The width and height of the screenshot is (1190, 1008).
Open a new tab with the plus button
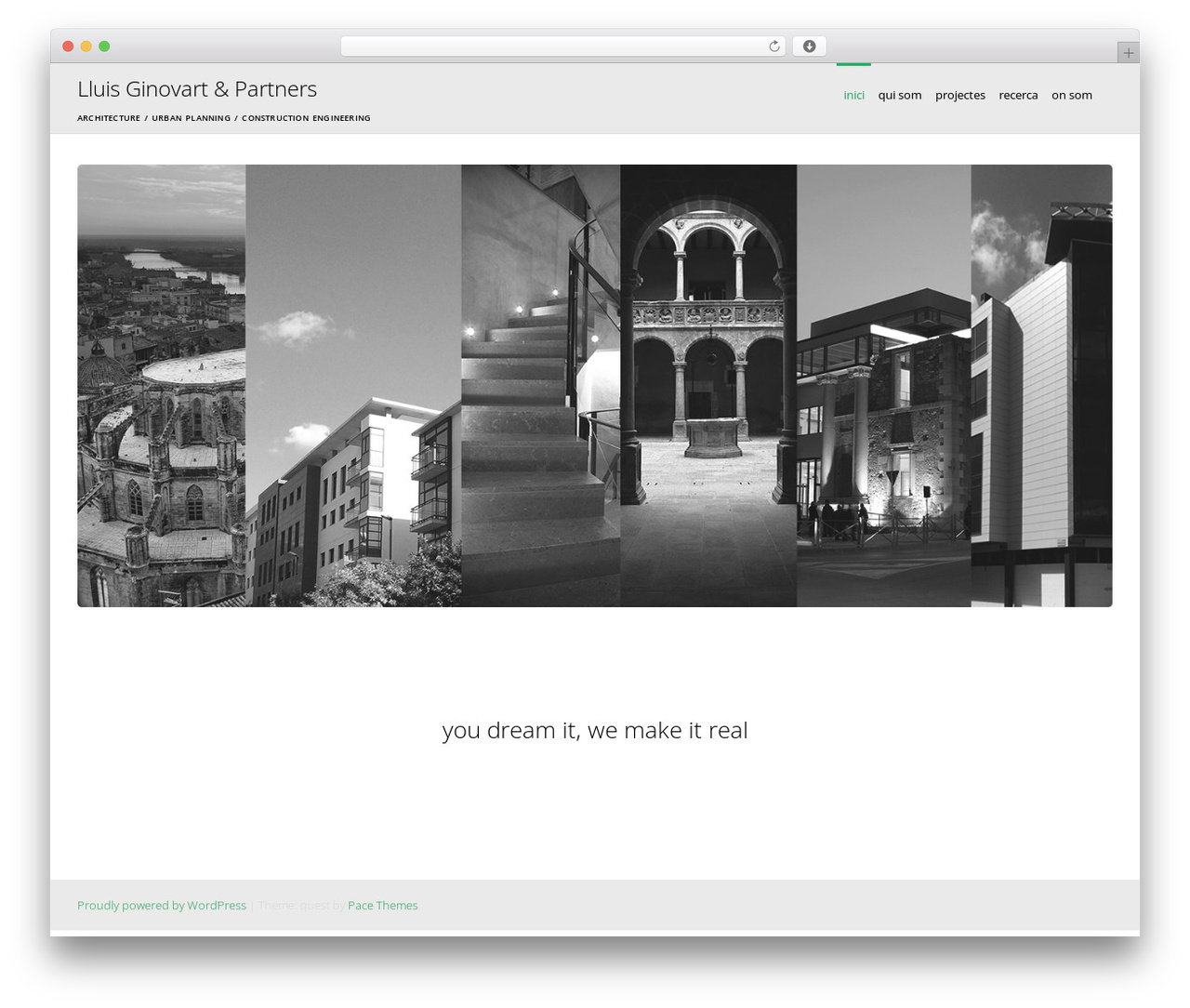coord(1128,53)
